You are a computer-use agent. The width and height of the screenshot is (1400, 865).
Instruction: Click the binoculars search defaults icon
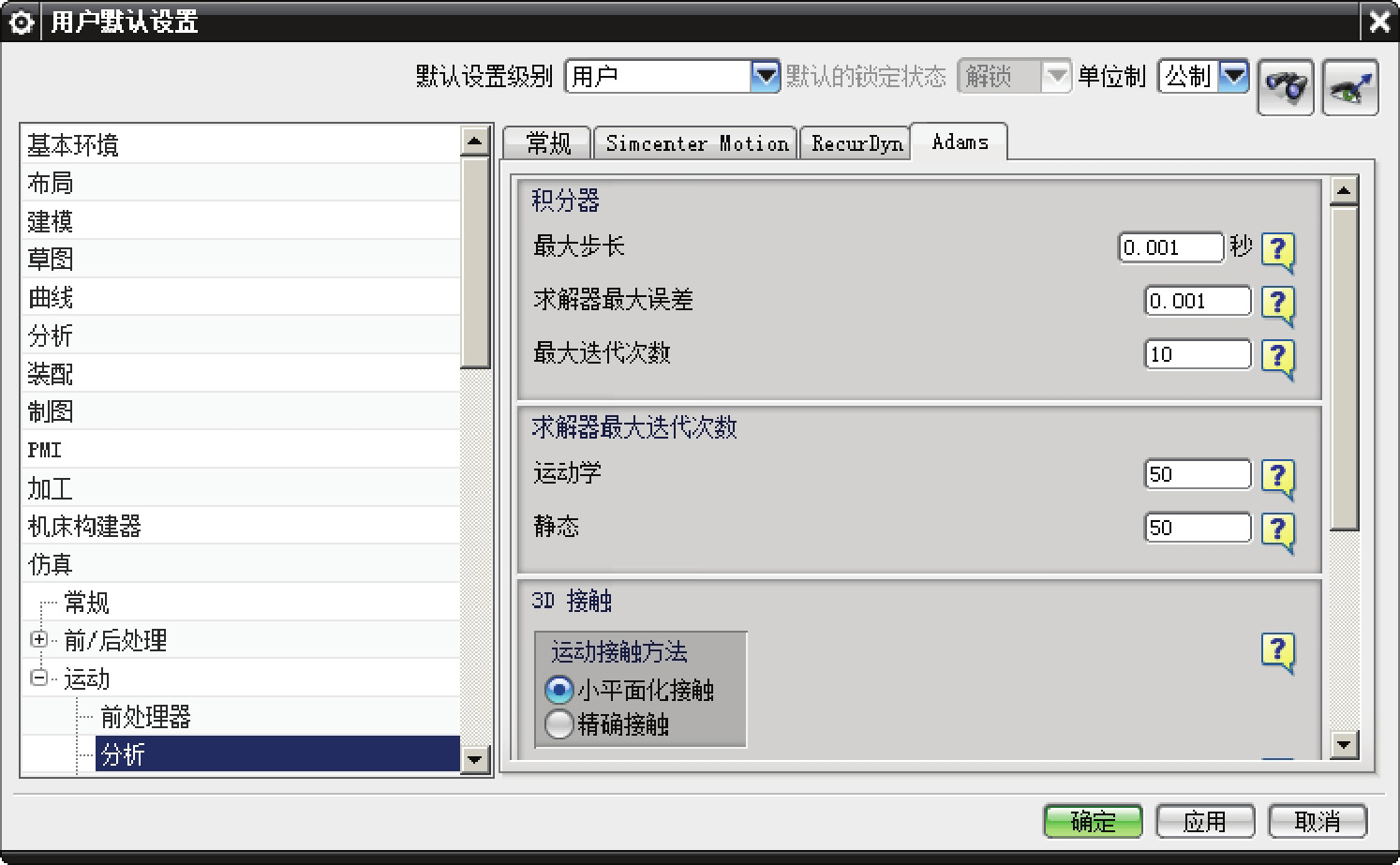[x=1285, y=86]
